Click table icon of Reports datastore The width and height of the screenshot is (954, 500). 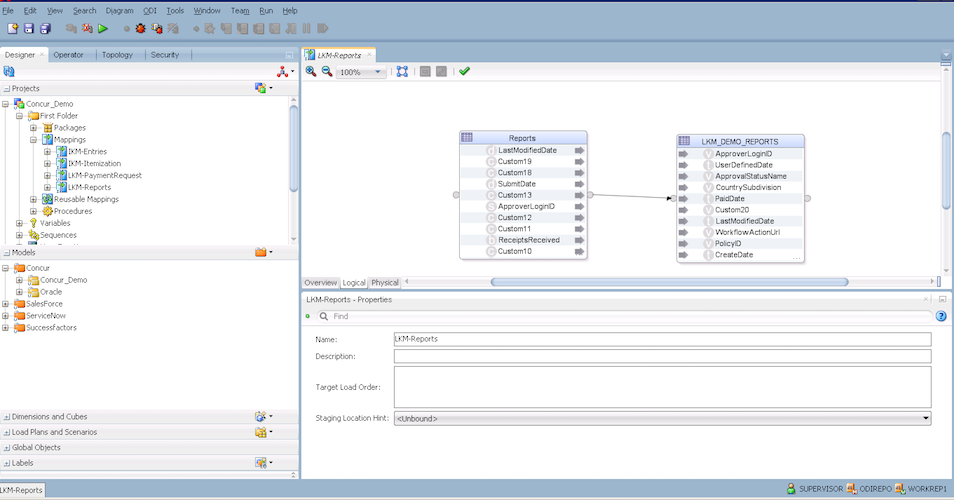coord(467,137)
